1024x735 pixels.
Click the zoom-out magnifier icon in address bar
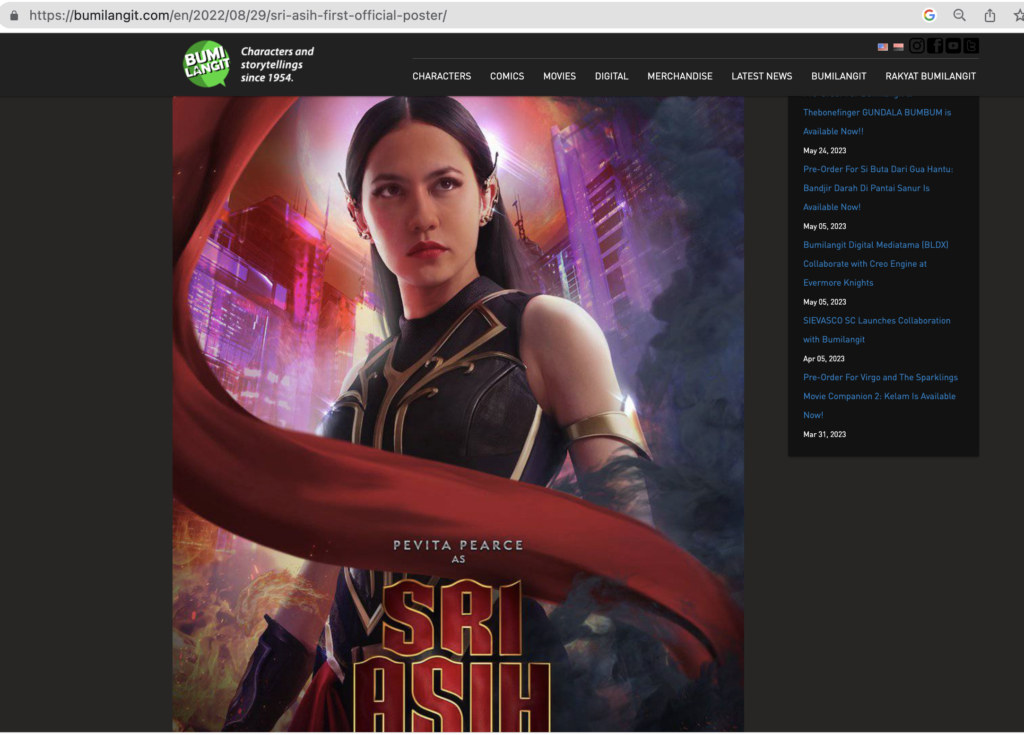tap(959, 15)
